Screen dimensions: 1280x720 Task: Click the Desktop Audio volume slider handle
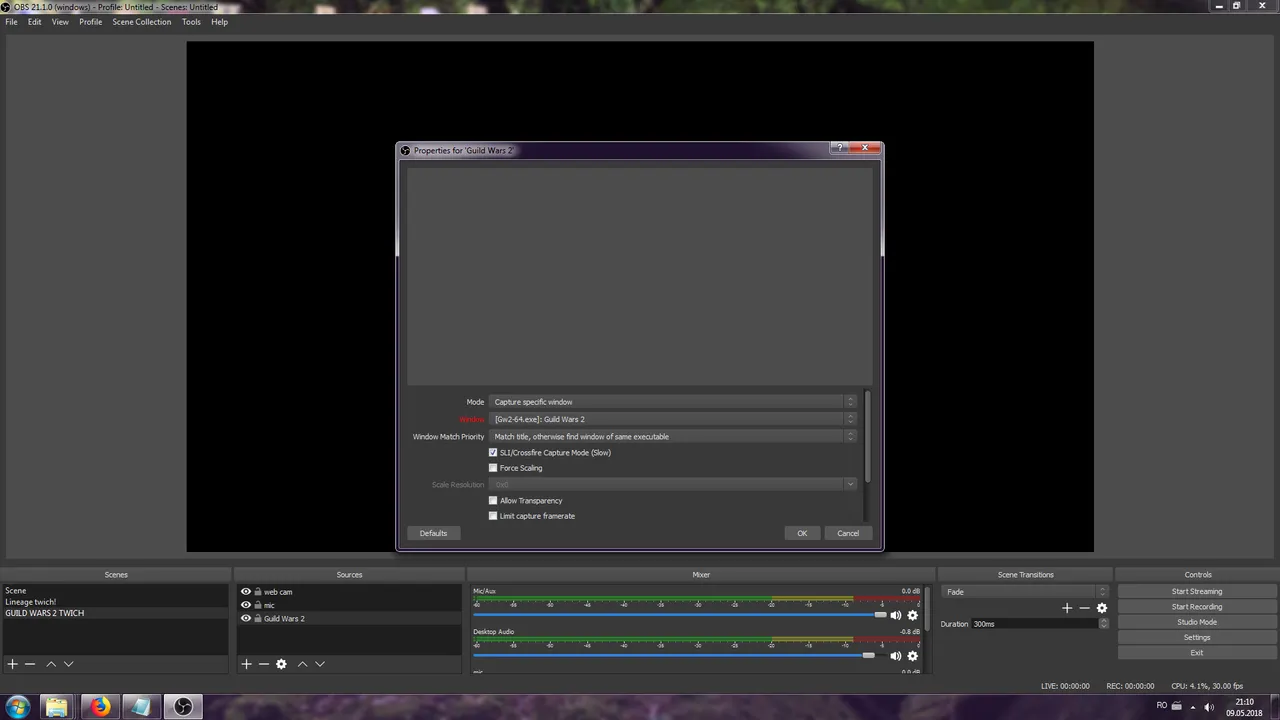868,655
